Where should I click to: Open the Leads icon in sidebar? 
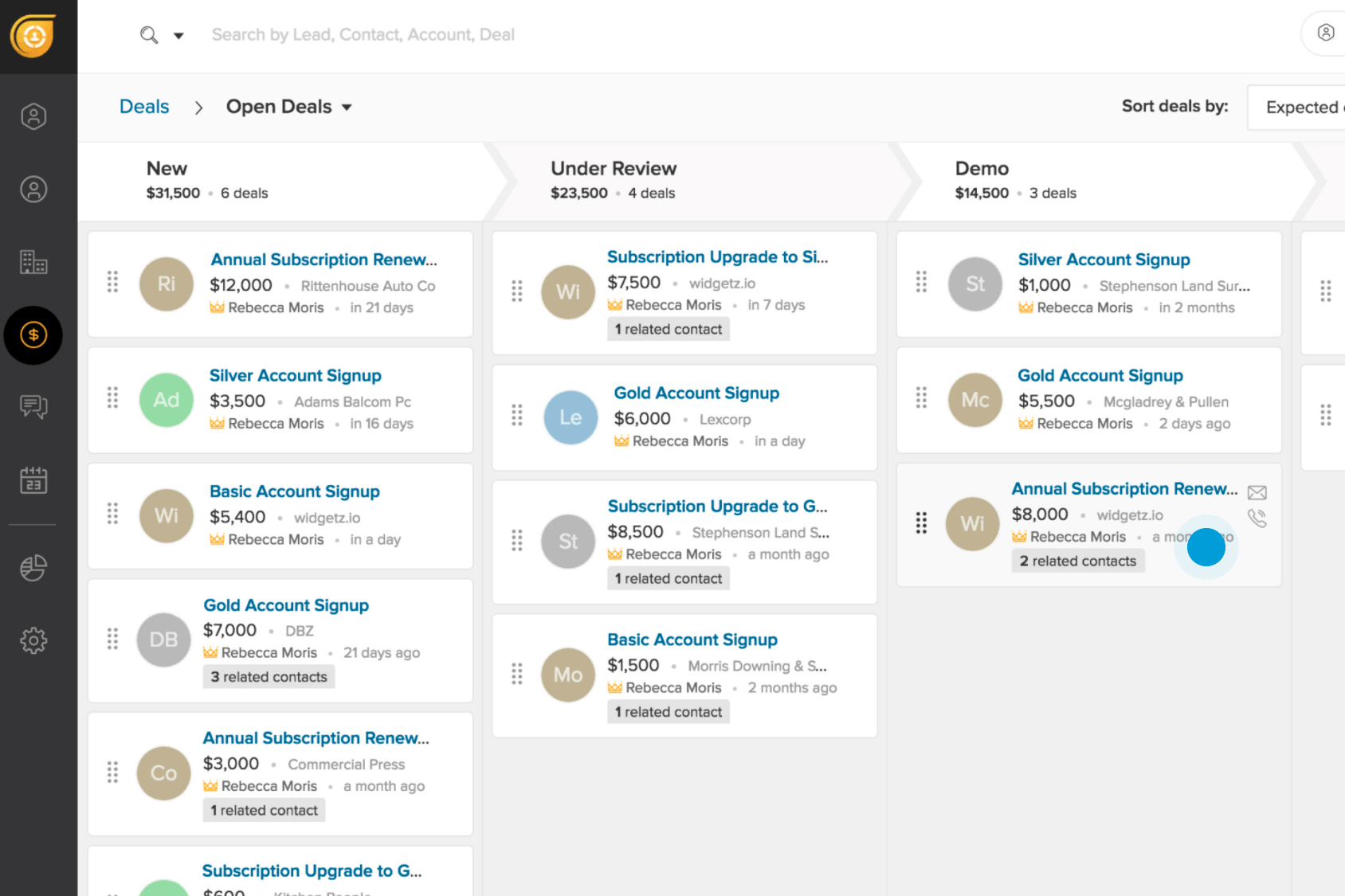click(x=33, y=116)
